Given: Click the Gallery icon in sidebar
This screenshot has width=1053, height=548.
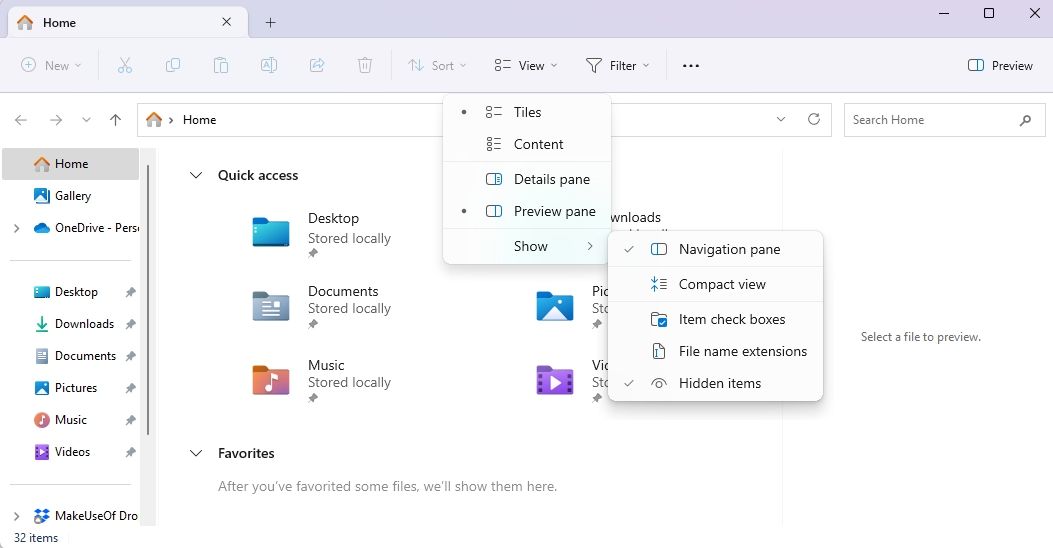Looking at the screenshot, I should point(42,196).
